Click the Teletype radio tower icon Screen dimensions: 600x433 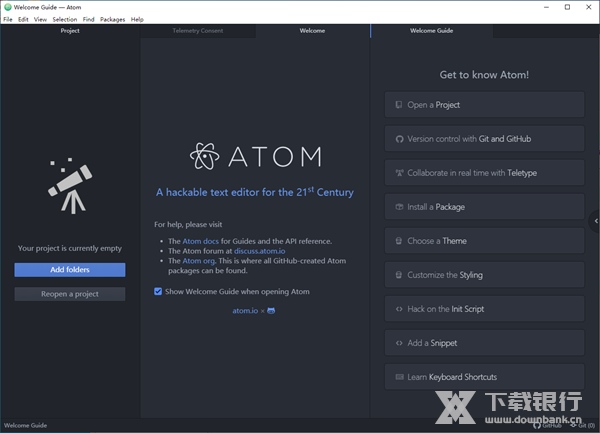399,173
